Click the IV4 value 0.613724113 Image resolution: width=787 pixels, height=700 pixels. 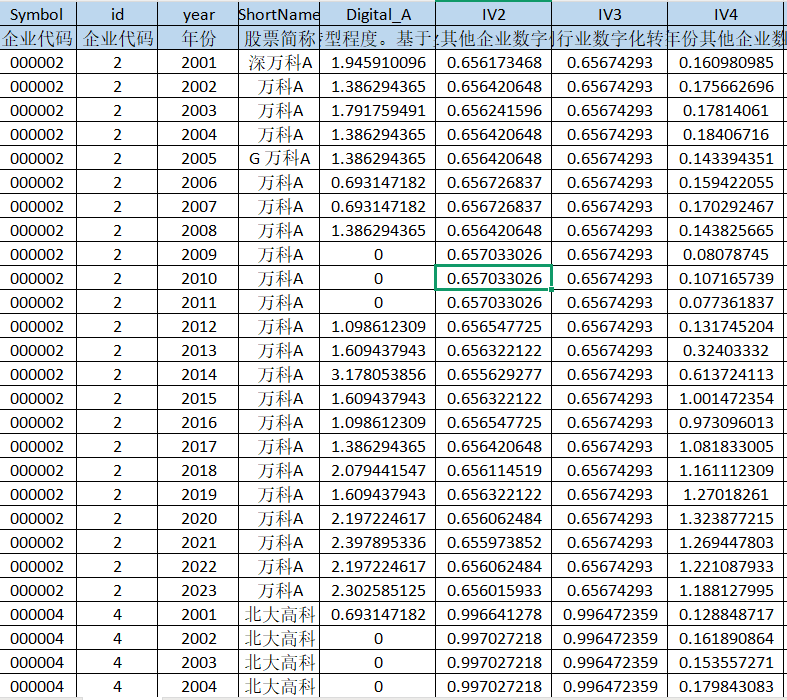(726, 375)
